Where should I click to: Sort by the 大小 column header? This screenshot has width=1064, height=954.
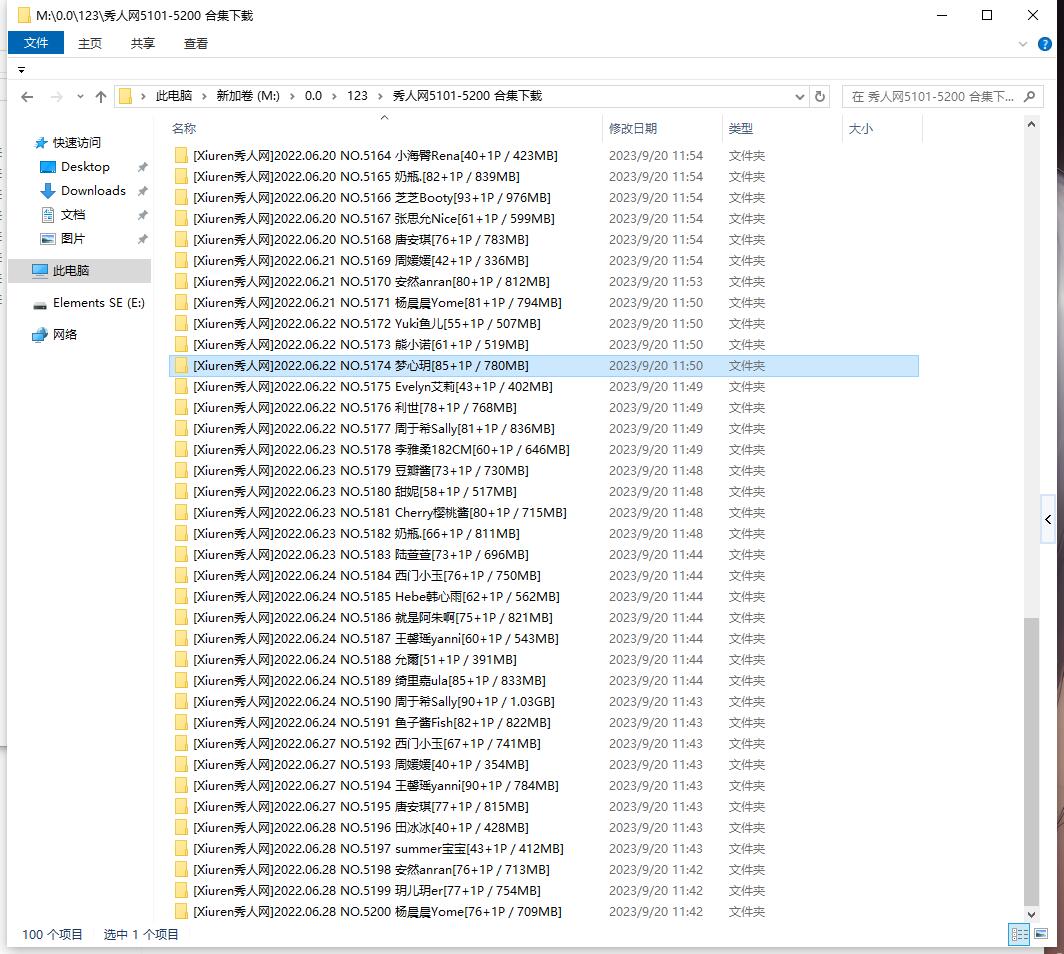tap(860, 128)
